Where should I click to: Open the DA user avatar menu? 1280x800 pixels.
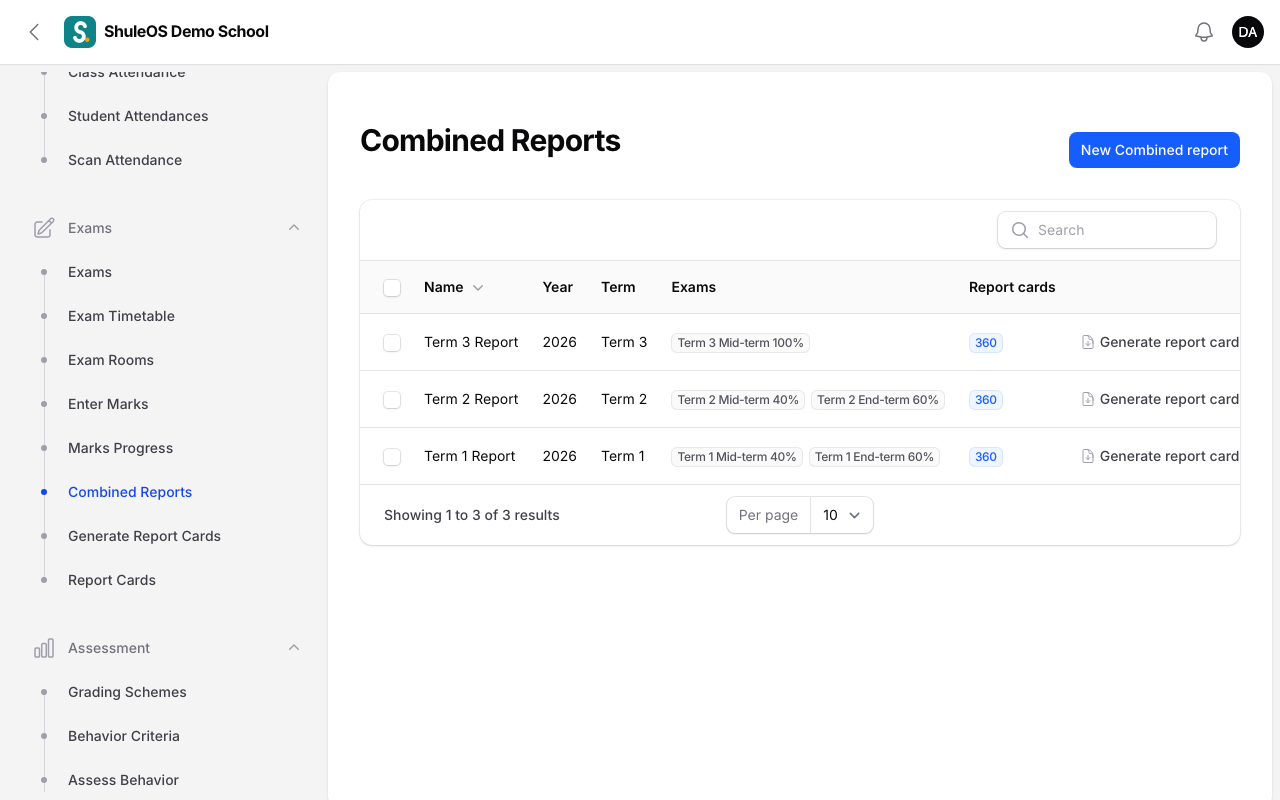pyautogui.click(x=1248, y=32)
